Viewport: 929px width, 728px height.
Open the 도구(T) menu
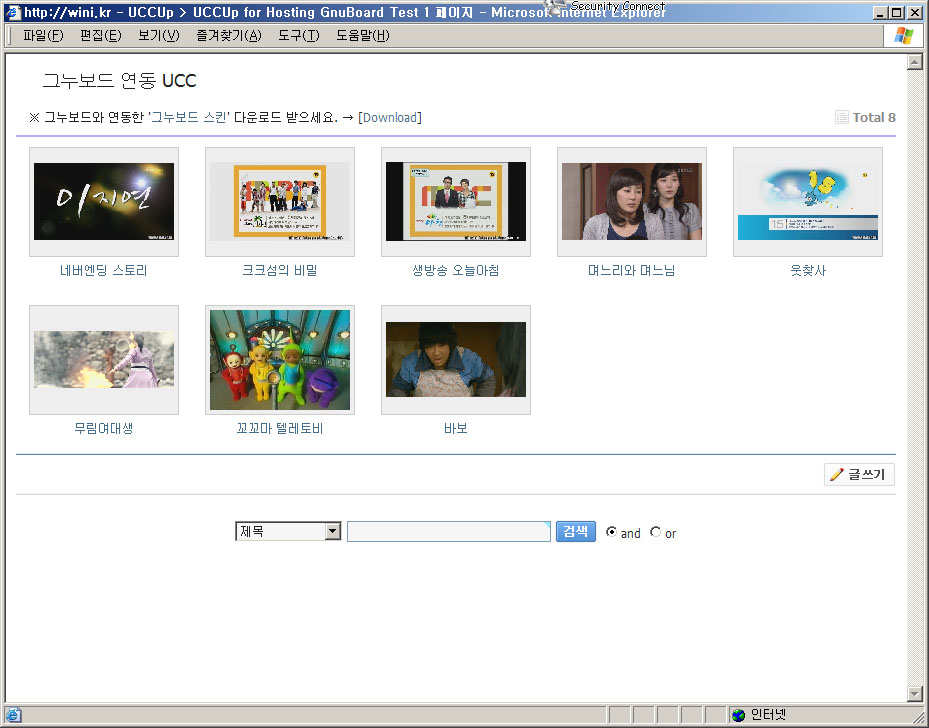(299, 36)
